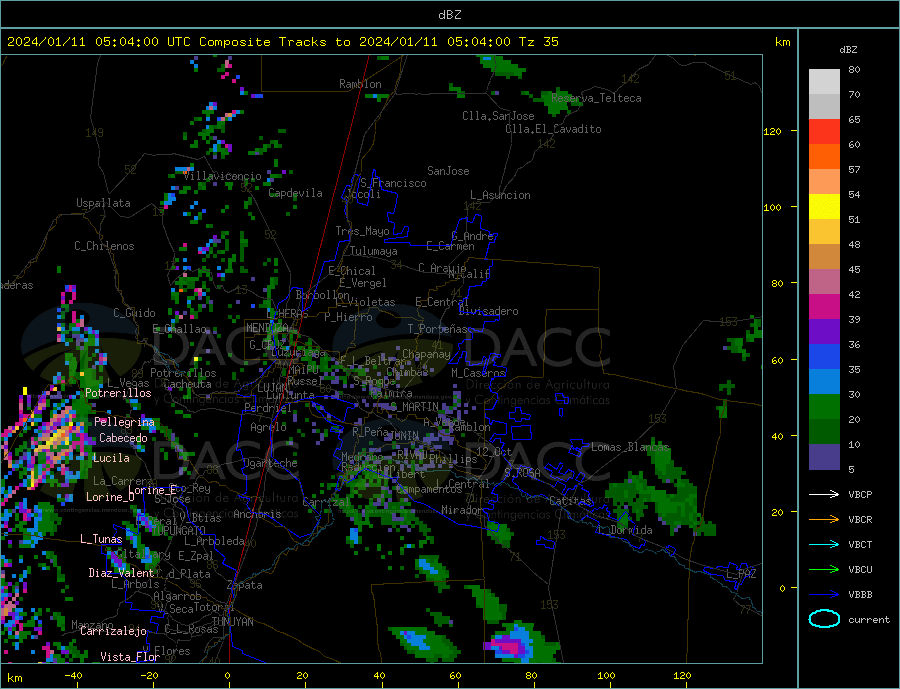
Task: Click the 'L_Tunas' place label
Action: pyautogui.click(x=101, y=539)
